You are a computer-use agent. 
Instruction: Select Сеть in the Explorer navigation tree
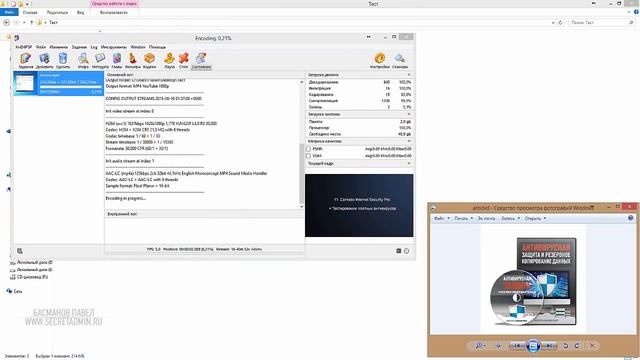tap(14, 291)
